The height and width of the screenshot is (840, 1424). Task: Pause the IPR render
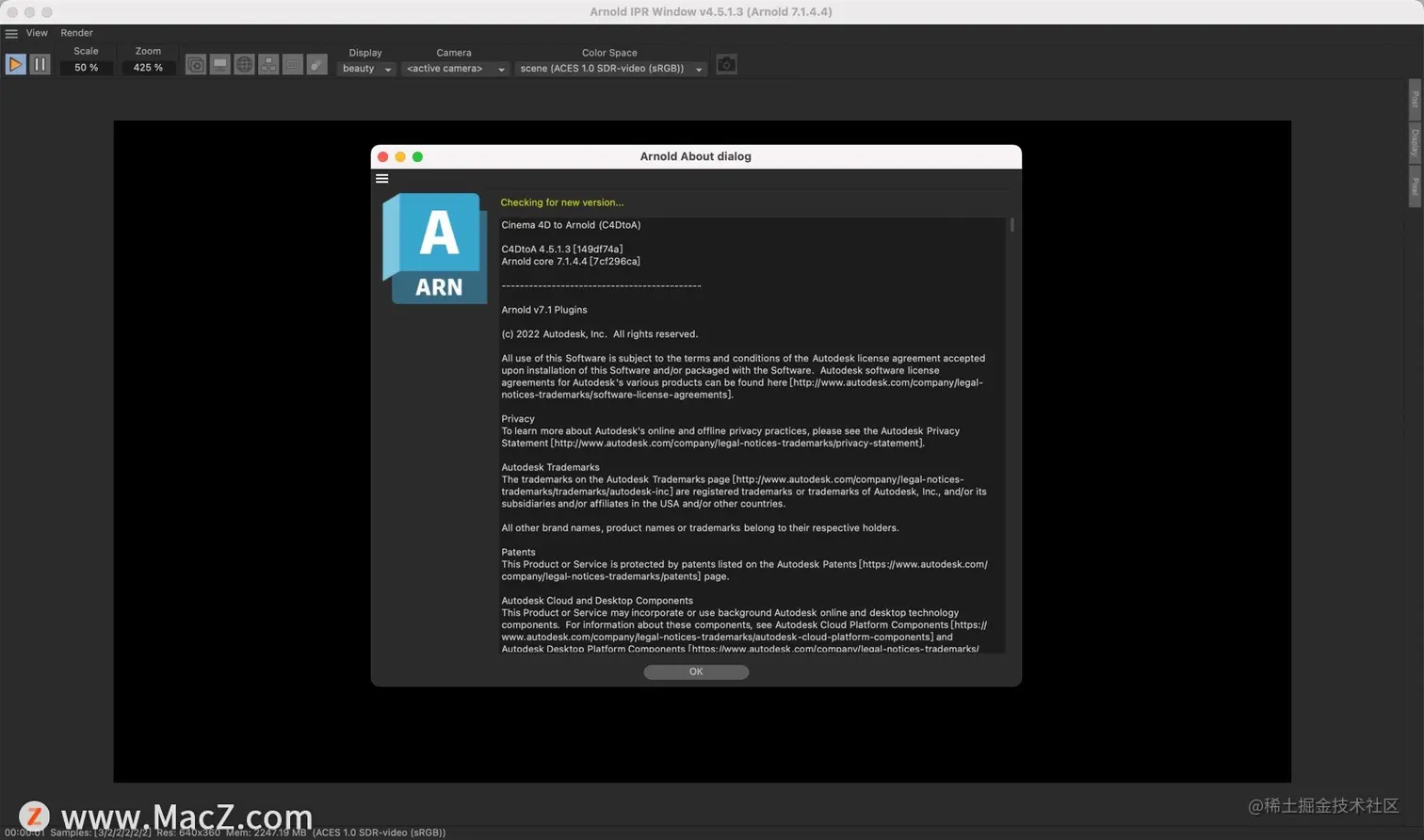40,64
